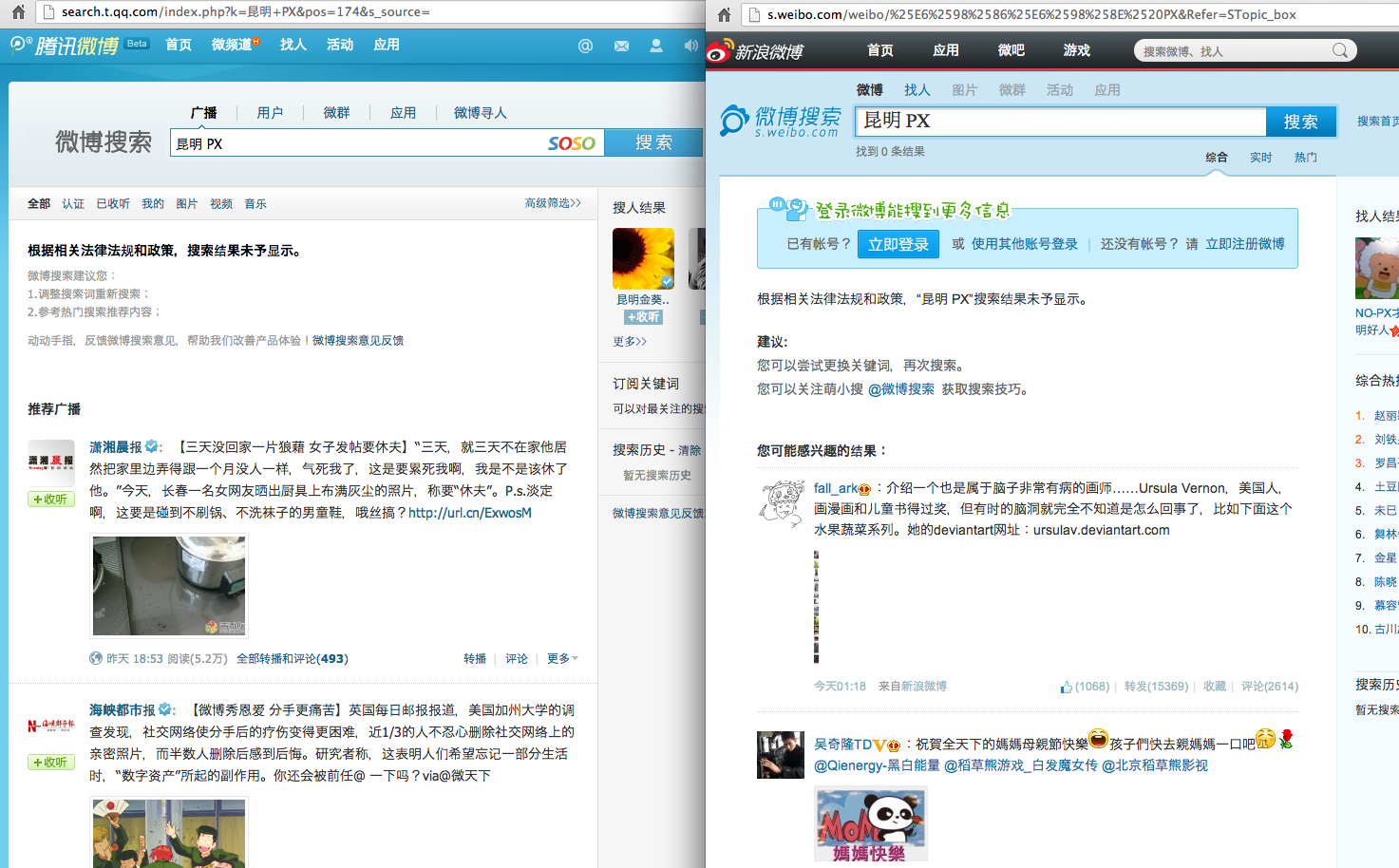Open 微吧 in Sina Weibo navigation
This screenshot has height=868, width=1399.
1011,50
